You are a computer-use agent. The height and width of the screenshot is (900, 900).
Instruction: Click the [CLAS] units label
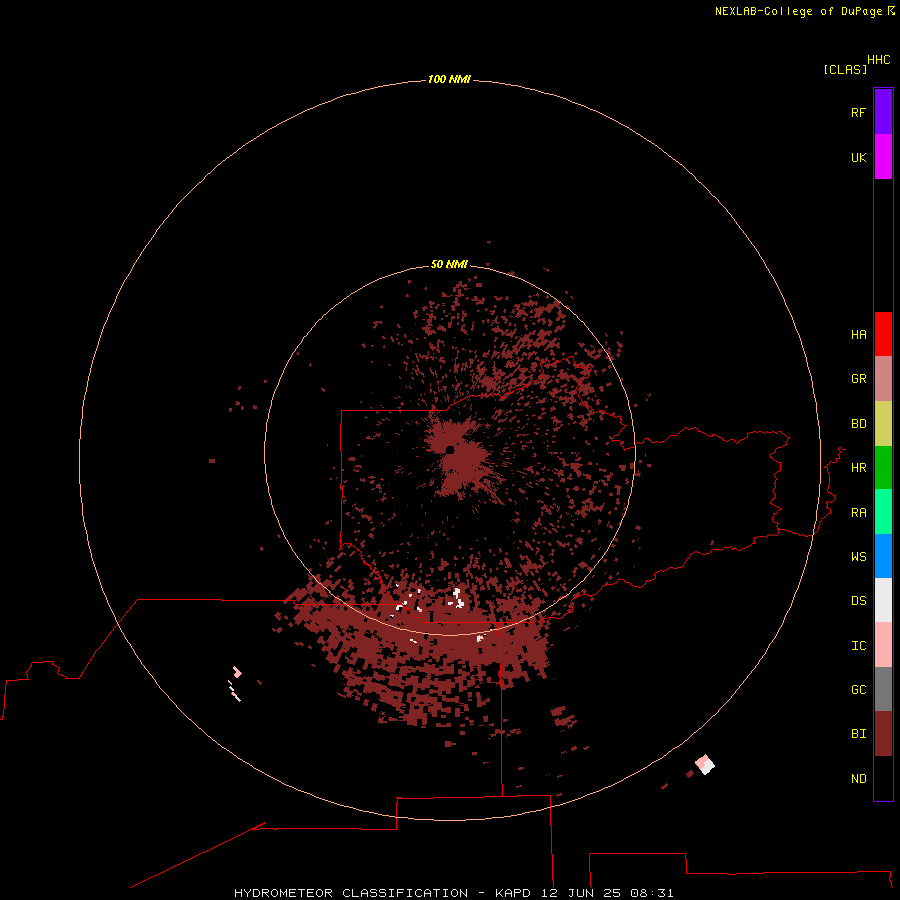(x=845, y=69)
